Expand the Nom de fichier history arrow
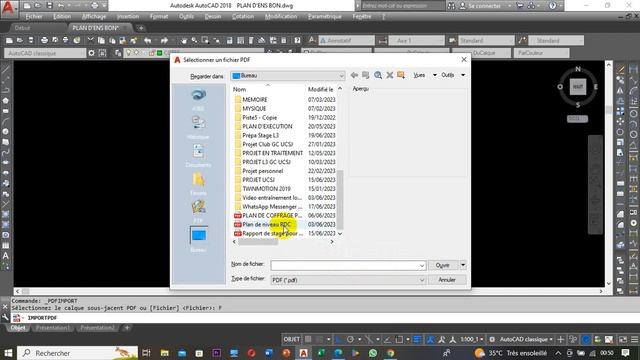Screen dimensions: 640x360 [x=422, y=266]
